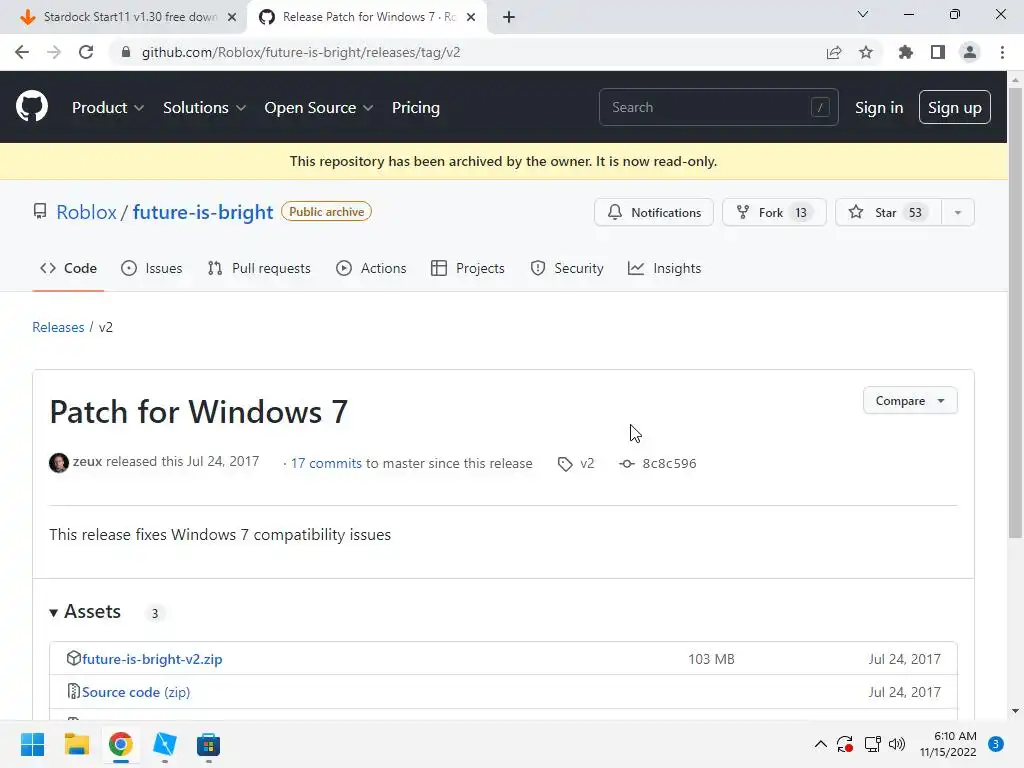The height and width of the screenshot is (768, 1024).
Task: Click Pricing in header
Action: point(415,107)
